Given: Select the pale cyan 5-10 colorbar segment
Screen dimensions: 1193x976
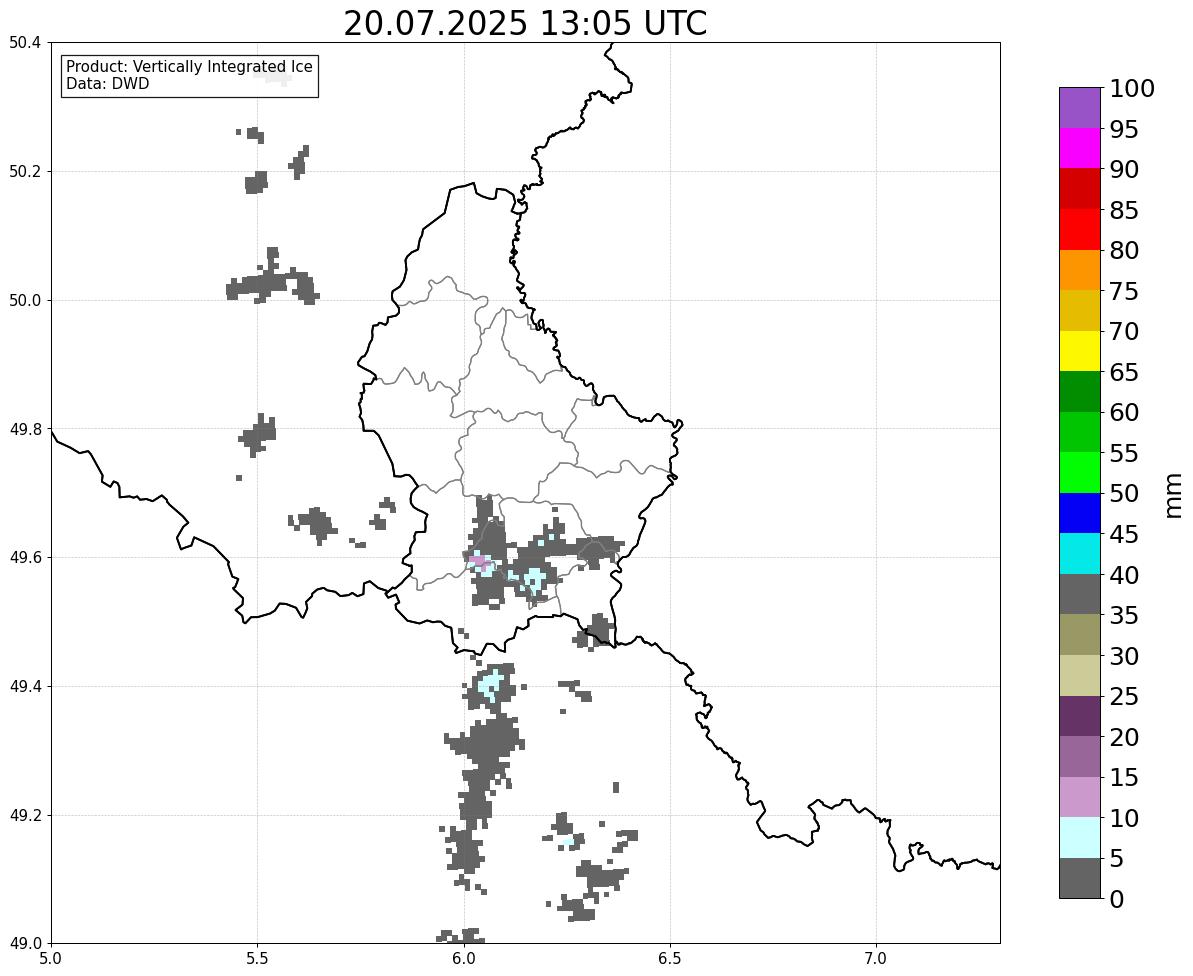Looking at the screenshot, I should 1080,838.
